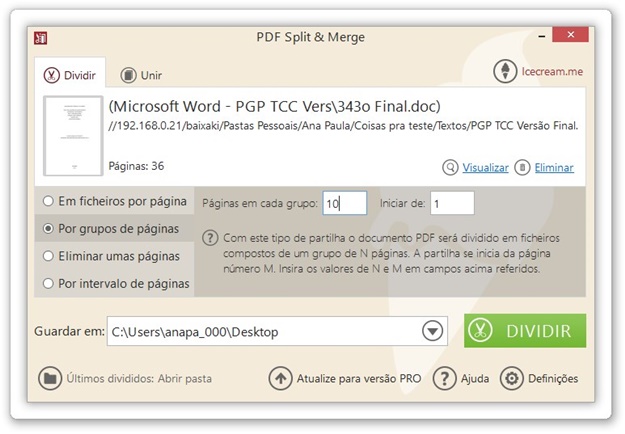Click the folder icon for Últimos divididos
Screen dimensions: 625x434
click(50, 378)
